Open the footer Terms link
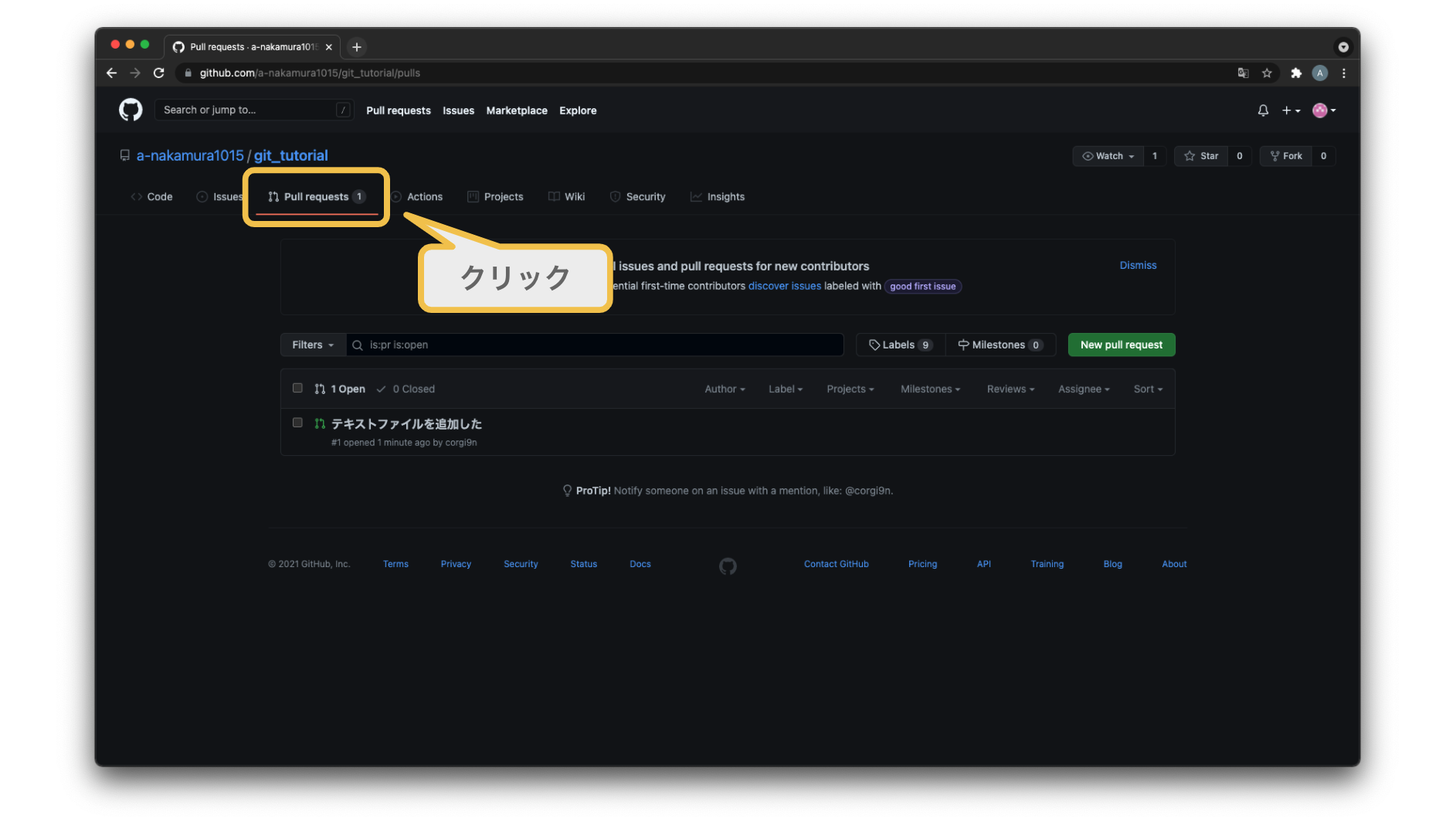The width and height of the screenshot is (1456, 819). point(395,564)
